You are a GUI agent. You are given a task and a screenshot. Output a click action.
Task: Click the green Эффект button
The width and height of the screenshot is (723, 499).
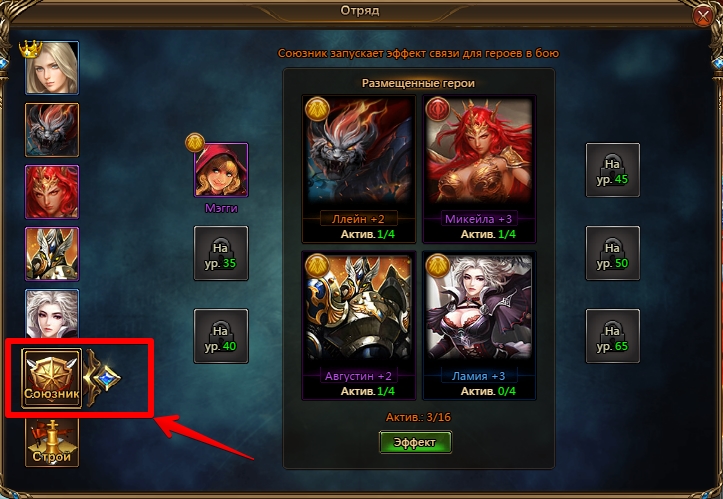[415, 442]
